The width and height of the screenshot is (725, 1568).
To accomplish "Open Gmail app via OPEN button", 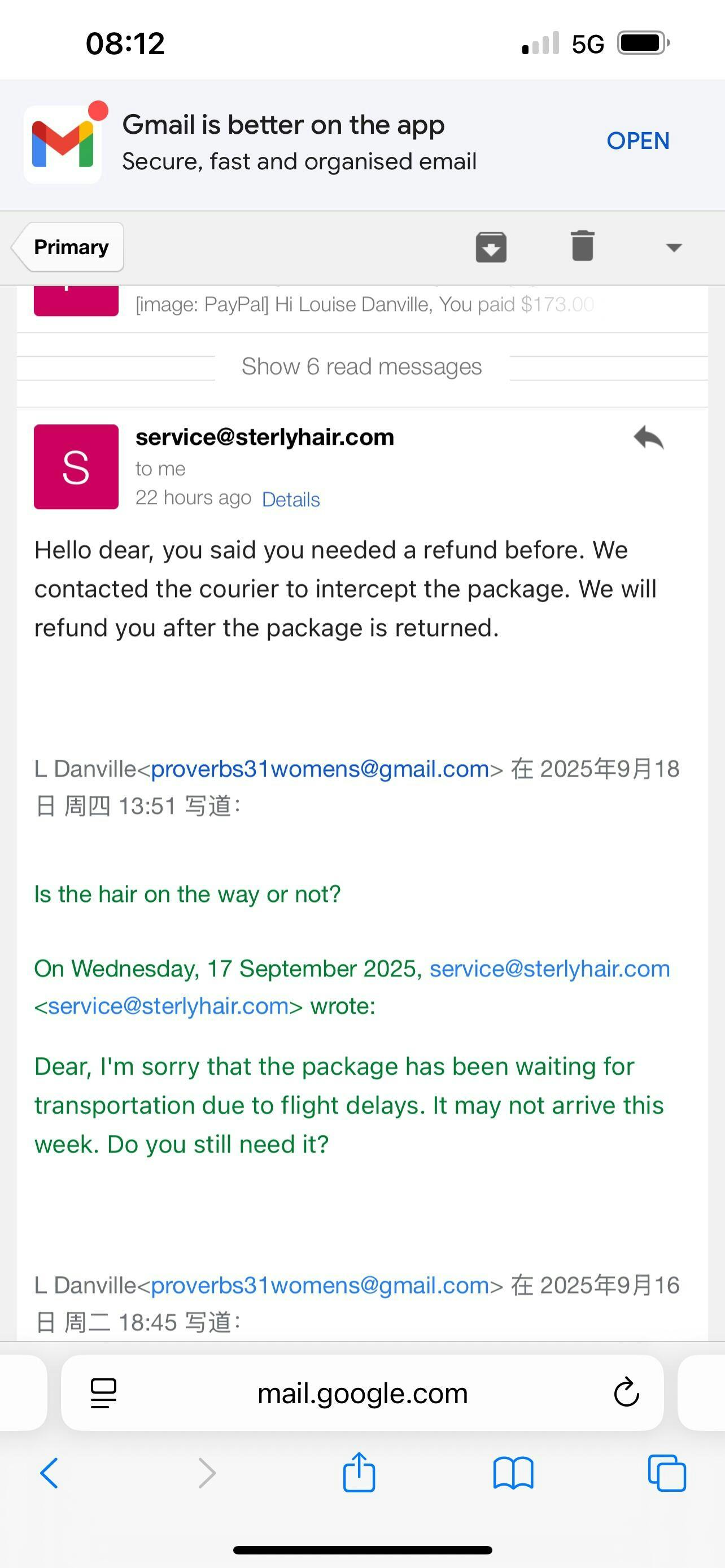I will pos(637,141).
